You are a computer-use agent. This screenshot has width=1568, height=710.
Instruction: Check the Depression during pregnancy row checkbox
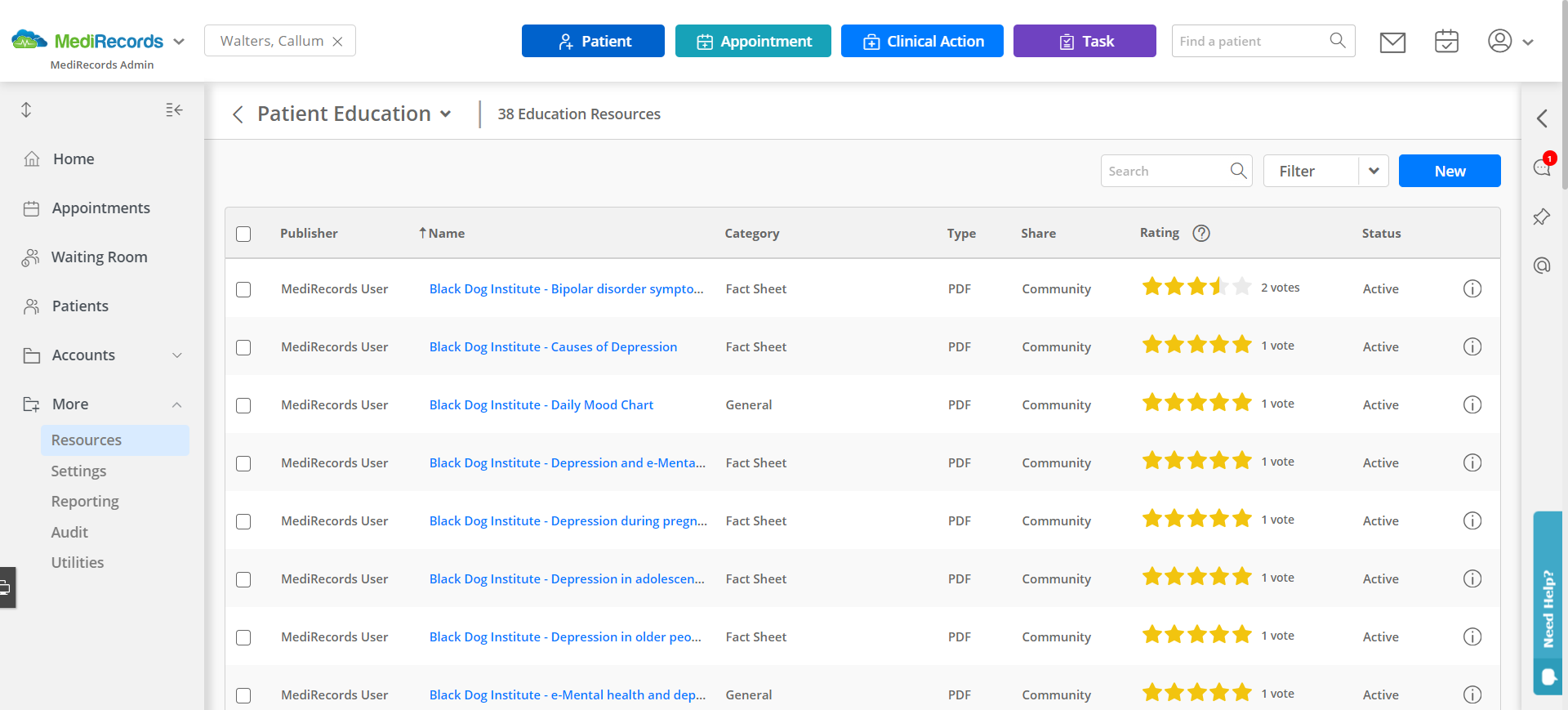tap(243, 521)
